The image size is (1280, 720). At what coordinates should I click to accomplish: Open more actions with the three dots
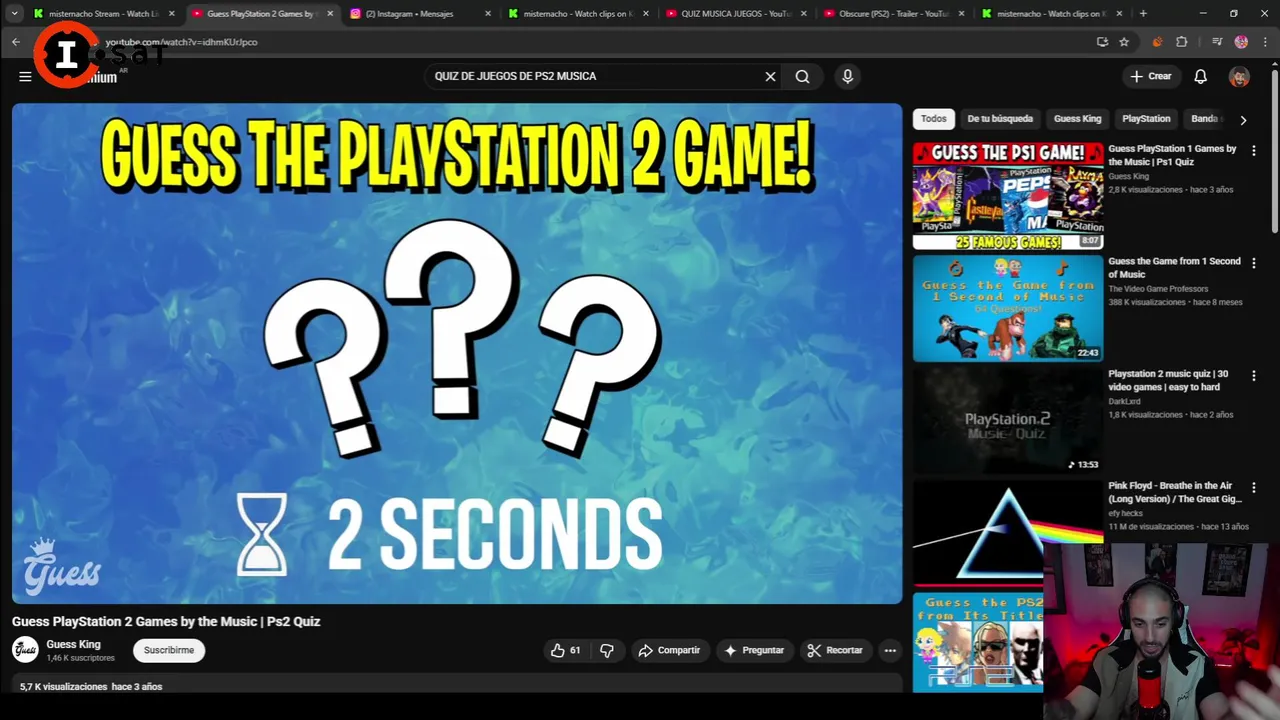point(890,650)
